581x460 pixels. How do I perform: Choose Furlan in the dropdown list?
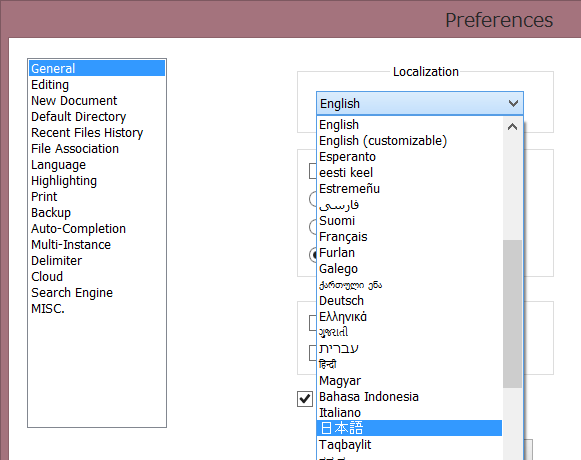point(410,252)
